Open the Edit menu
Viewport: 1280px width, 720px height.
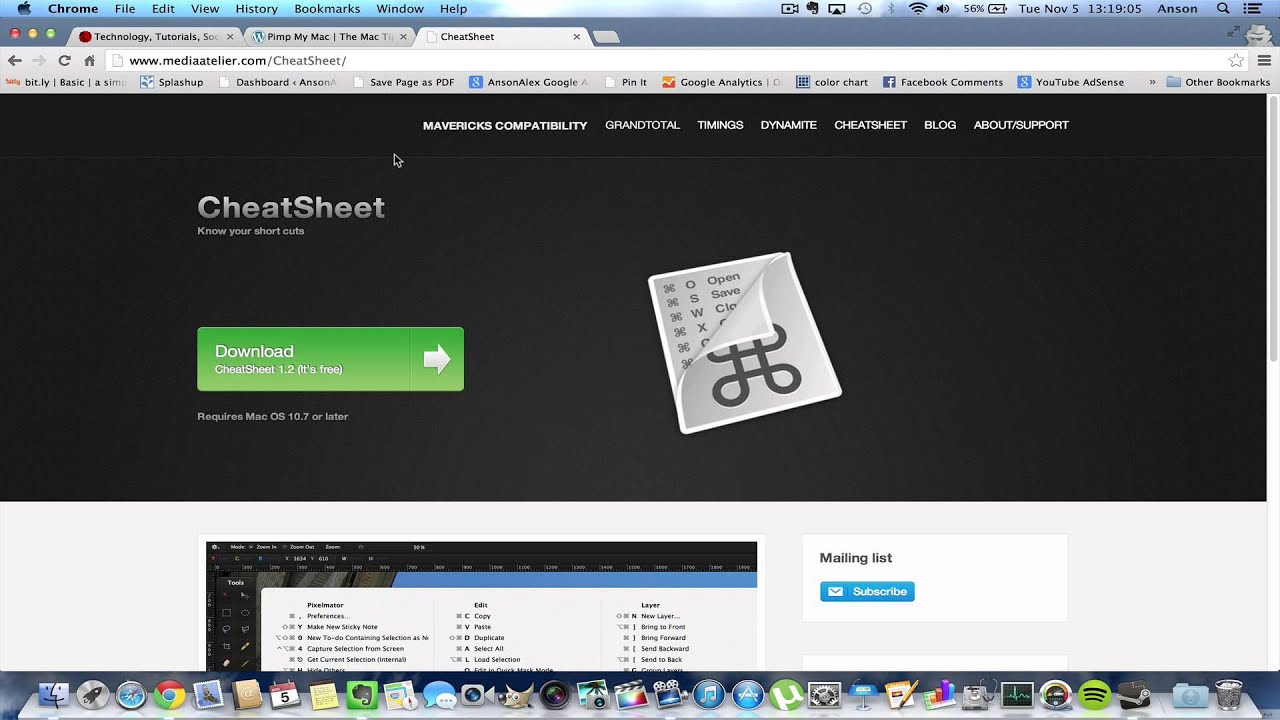(x=163, y=9)
